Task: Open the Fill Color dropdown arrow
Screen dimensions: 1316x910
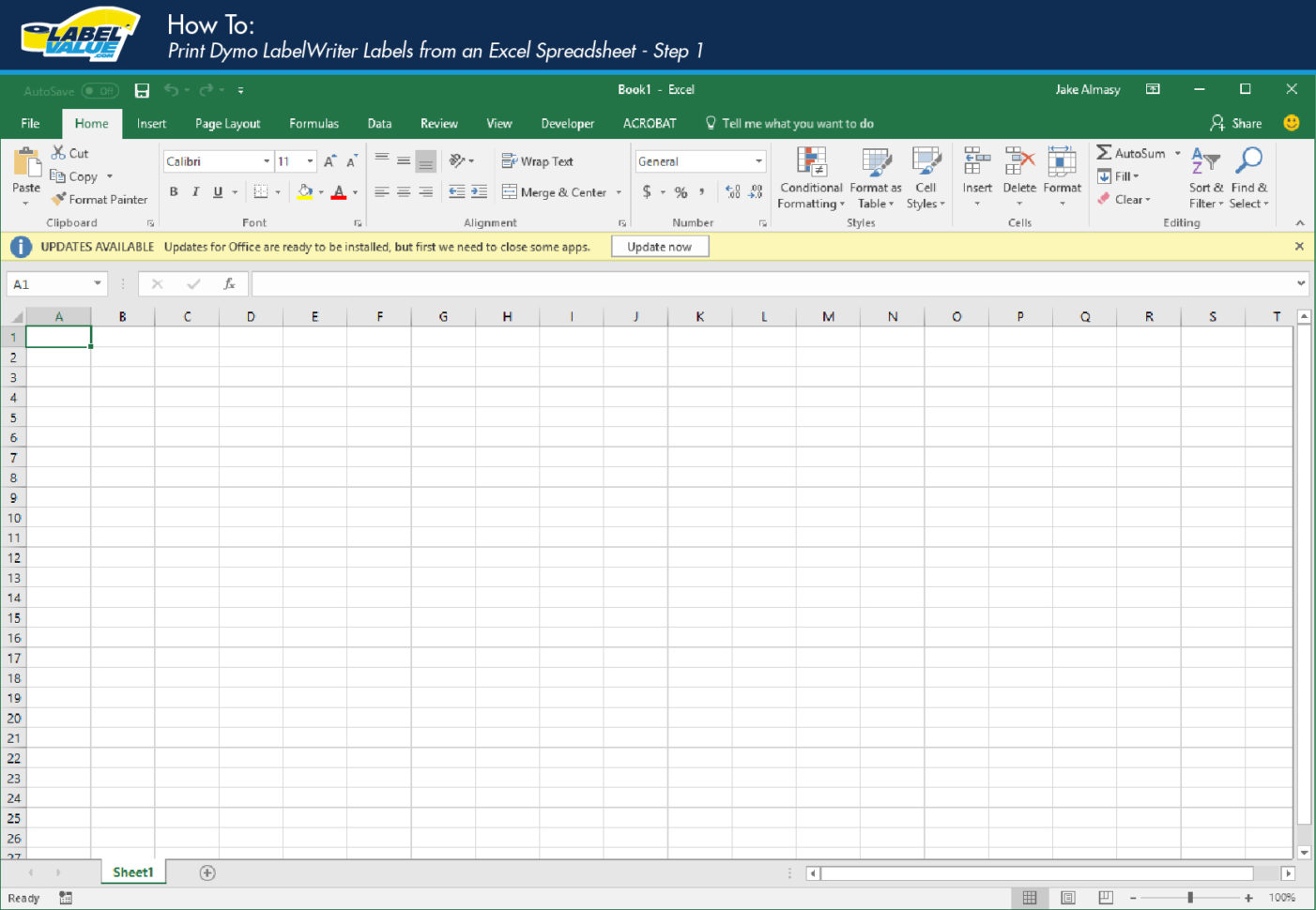Action: (322, 191)
